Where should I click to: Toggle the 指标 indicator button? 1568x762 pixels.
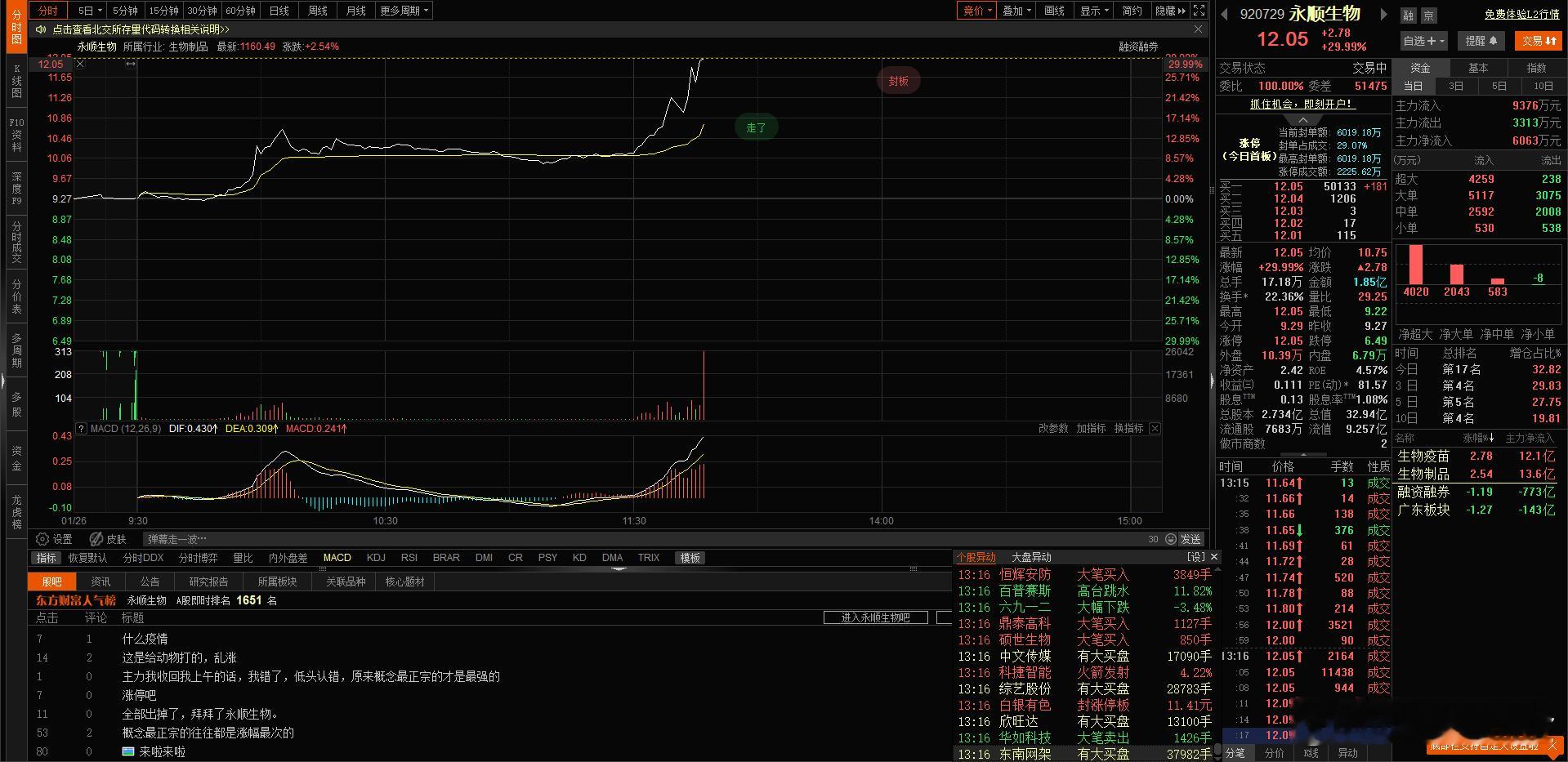point(47,558)
